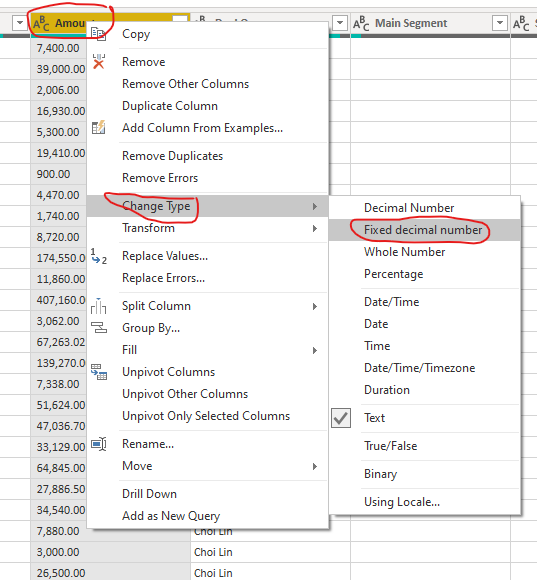537x580 pixels.
Task: Click the Amount cell 7,880.00
Action: click(x=58, y=531)
